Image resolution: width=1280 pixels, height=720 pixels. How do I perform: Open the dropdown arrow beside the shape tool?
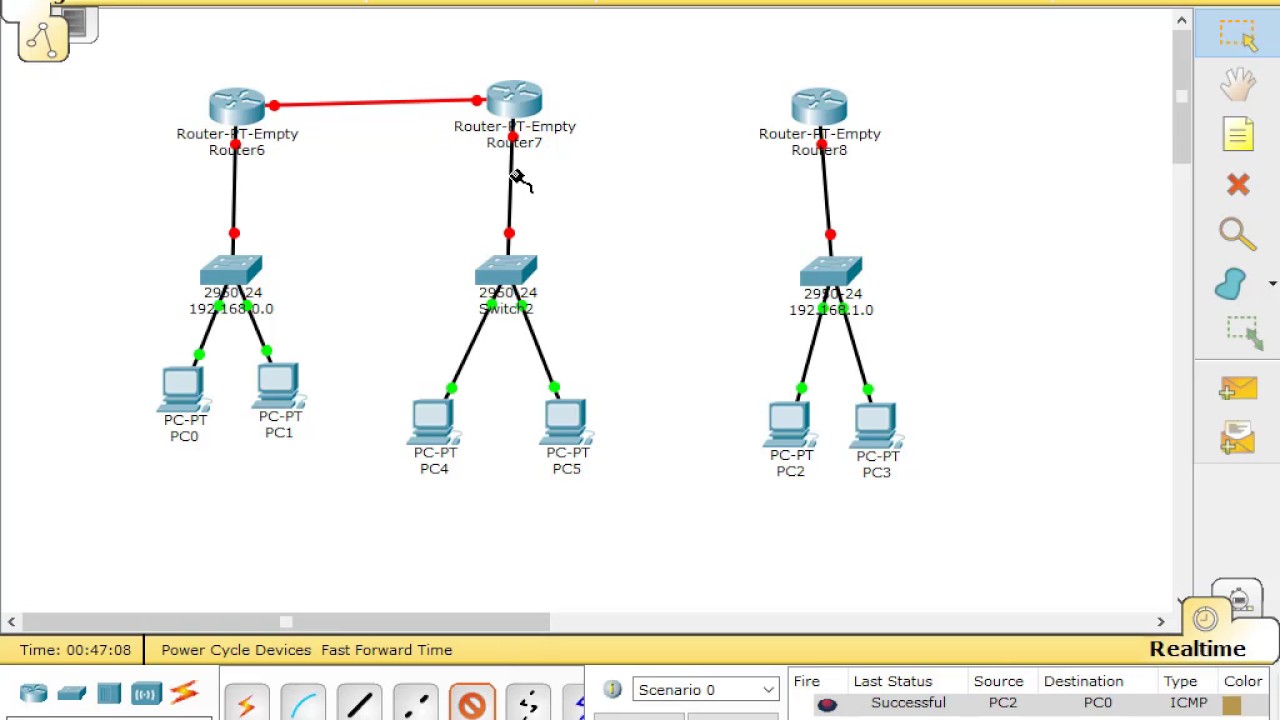pyautogui.click(x=1272, y=284)
